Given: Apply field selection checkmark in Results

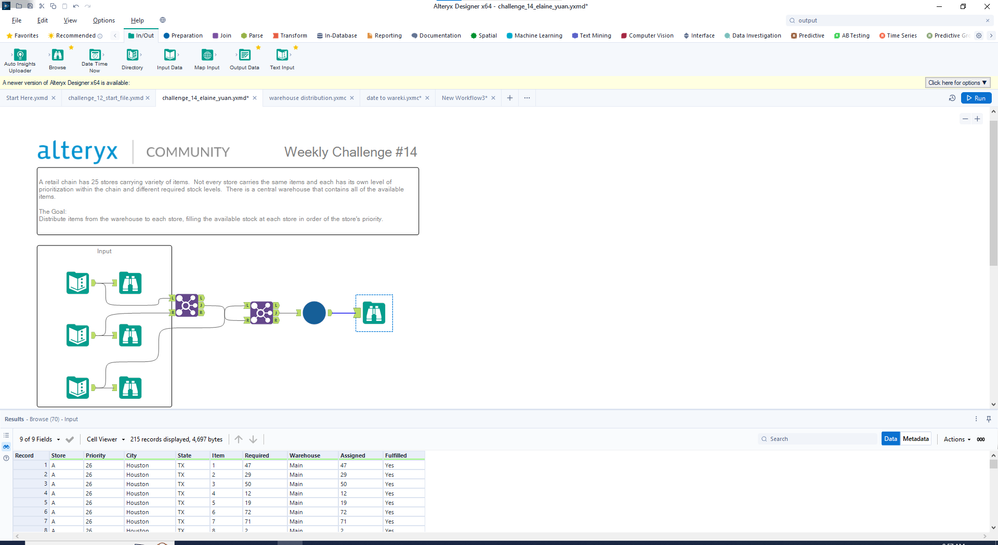Looking at the screenshot, I should tap(70, 439).
